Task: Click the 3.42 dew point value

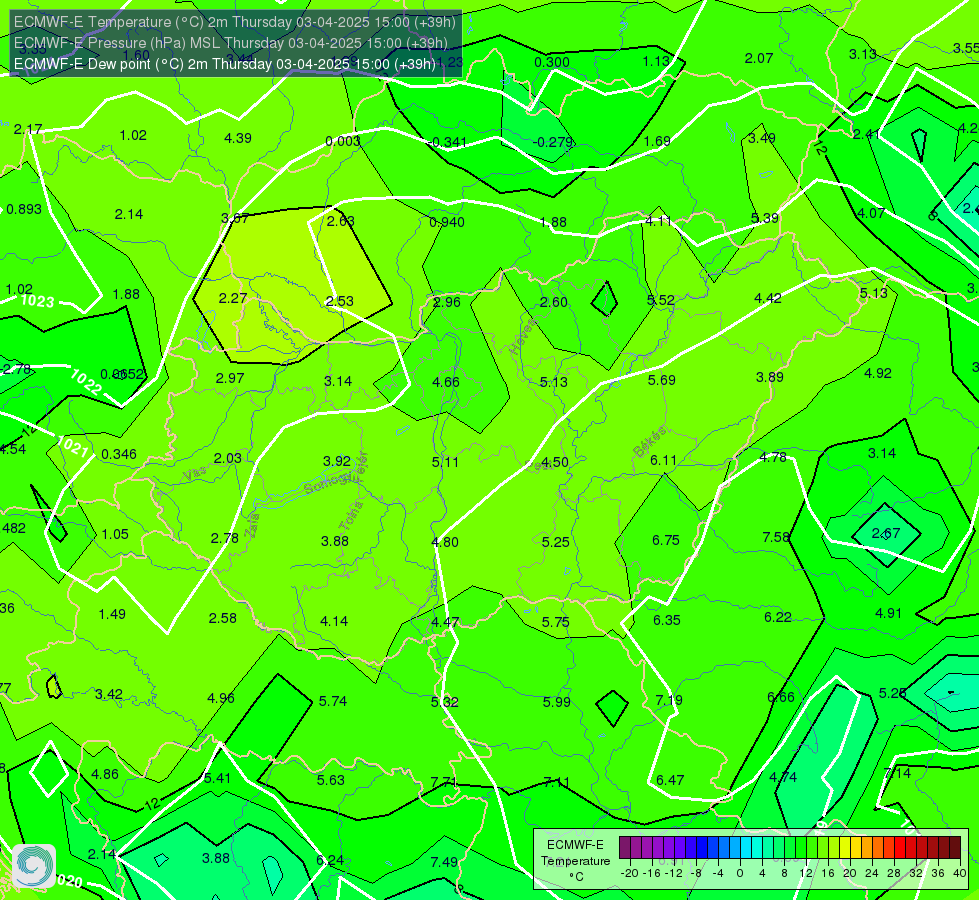Action: (x=109, y=694)
